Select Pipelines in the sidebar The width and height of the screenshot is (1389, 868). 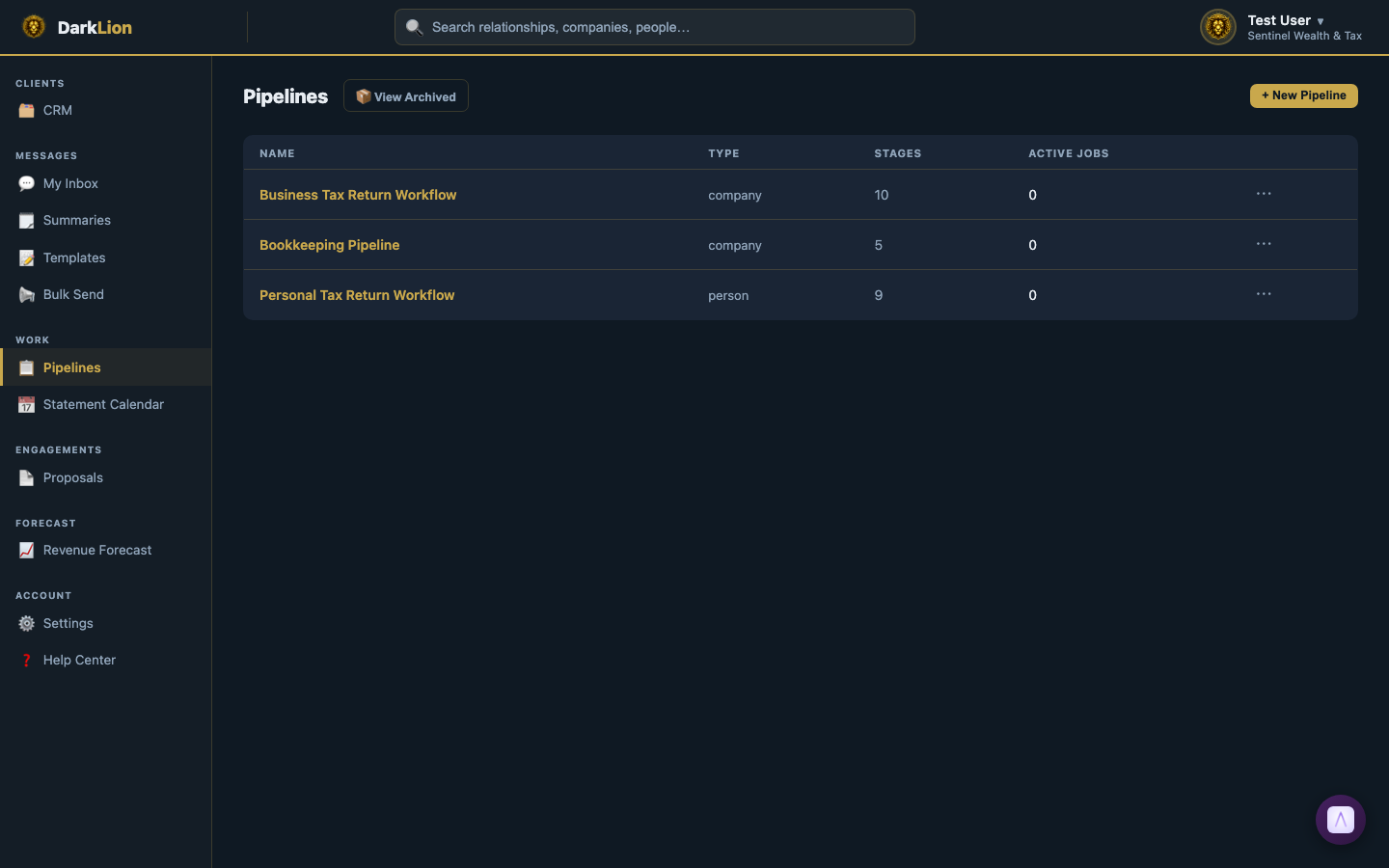106,367
